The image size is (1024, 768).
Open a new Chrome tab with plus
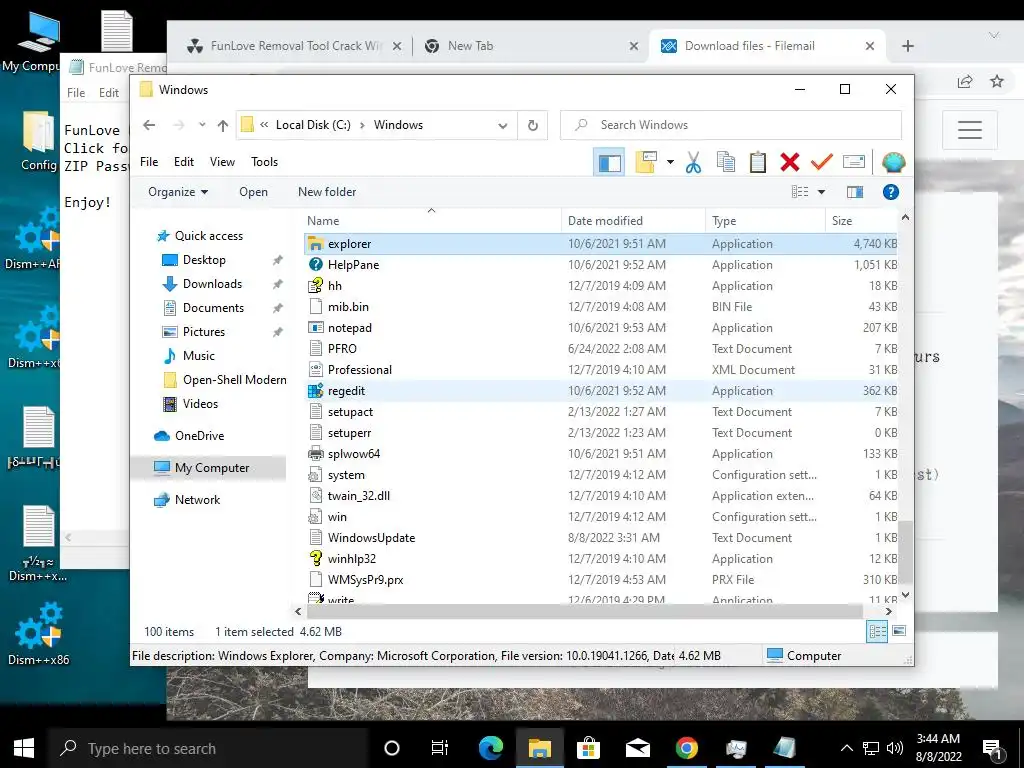coord(907,46)
